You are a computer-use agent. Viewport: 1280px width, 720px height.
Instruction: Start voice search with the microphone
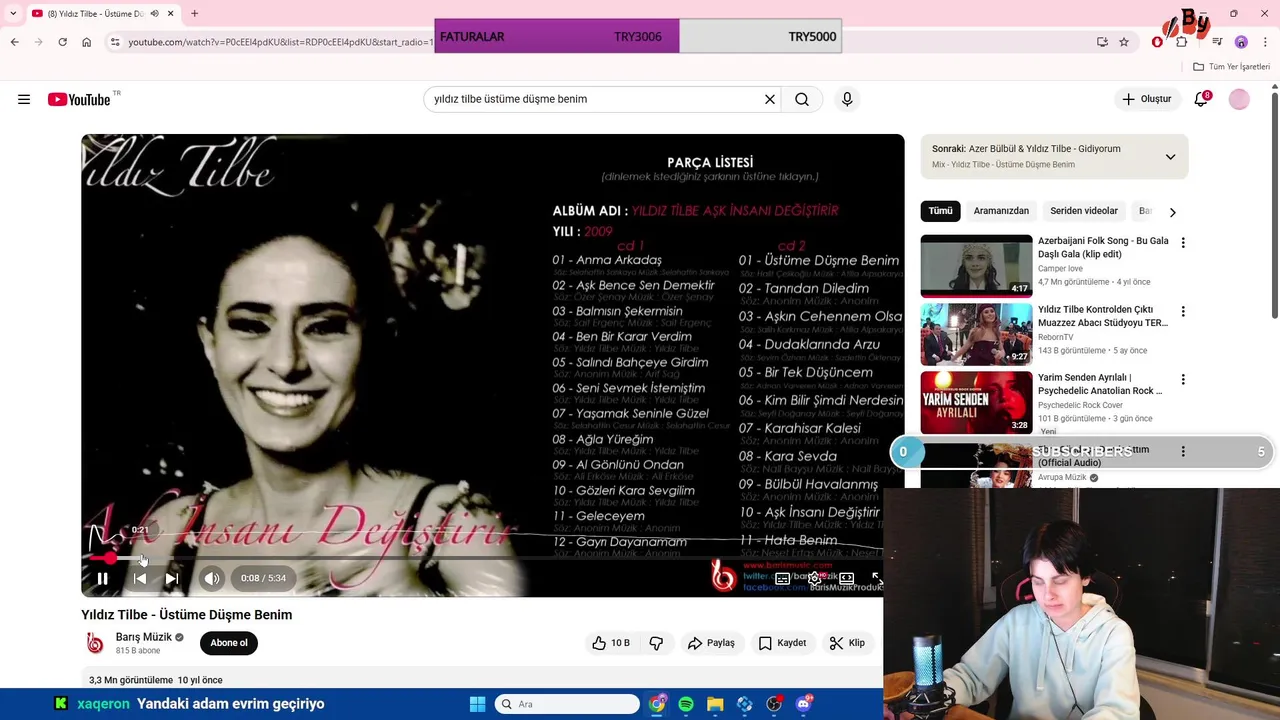coord(847,99)
